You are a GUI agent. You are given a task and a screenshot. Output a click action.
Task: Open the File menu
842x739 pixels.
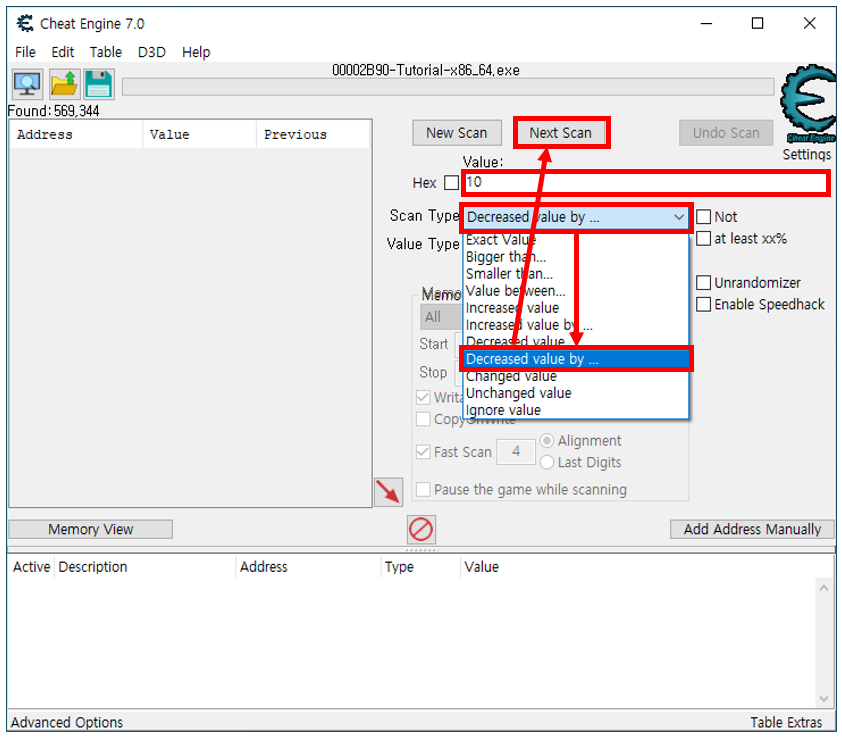tap(25, 52)
